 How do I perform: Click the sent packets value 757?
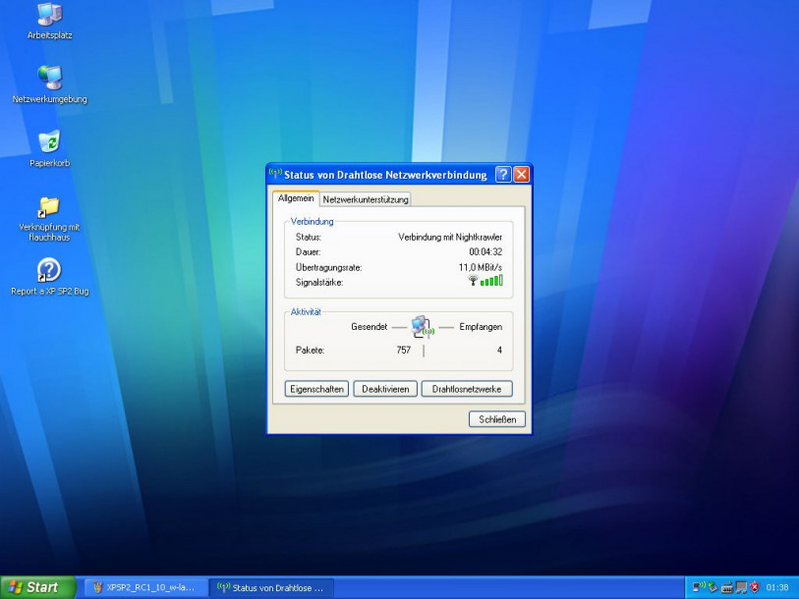404,350
